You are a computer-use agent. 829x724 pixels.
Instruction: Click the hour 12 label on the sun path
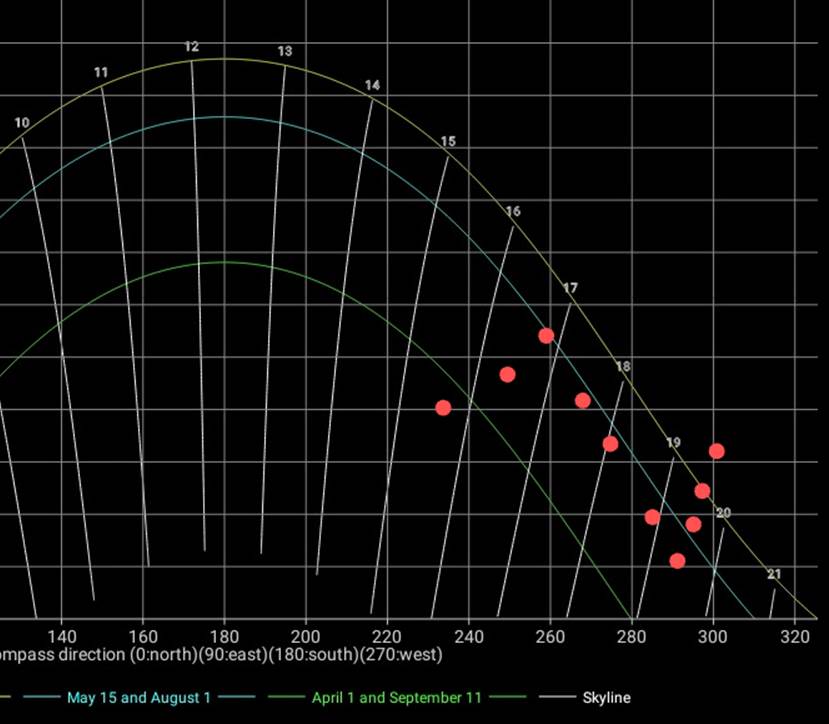point(192,47)
